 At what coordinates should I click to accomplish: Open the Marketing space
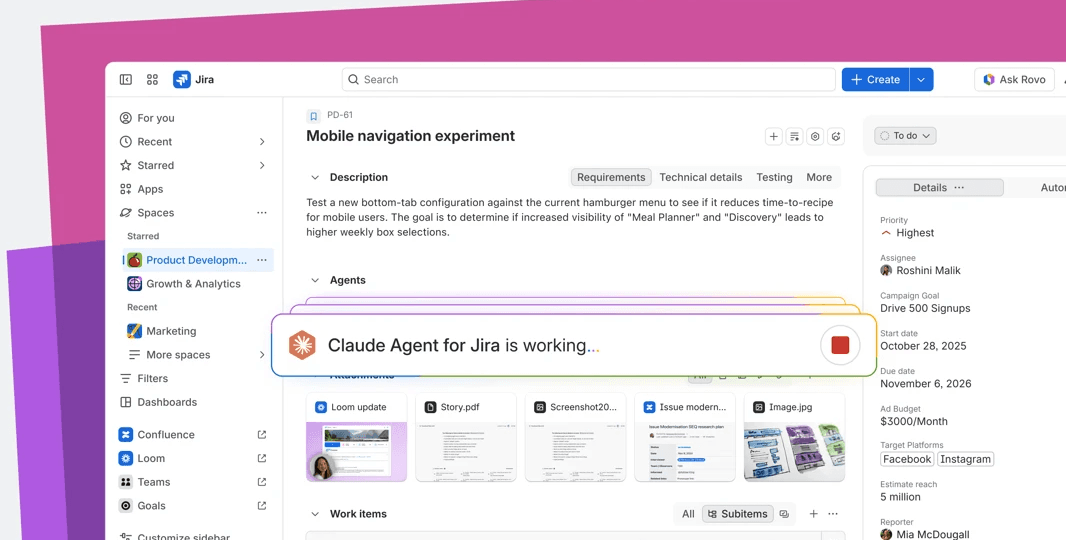(162, 331)
